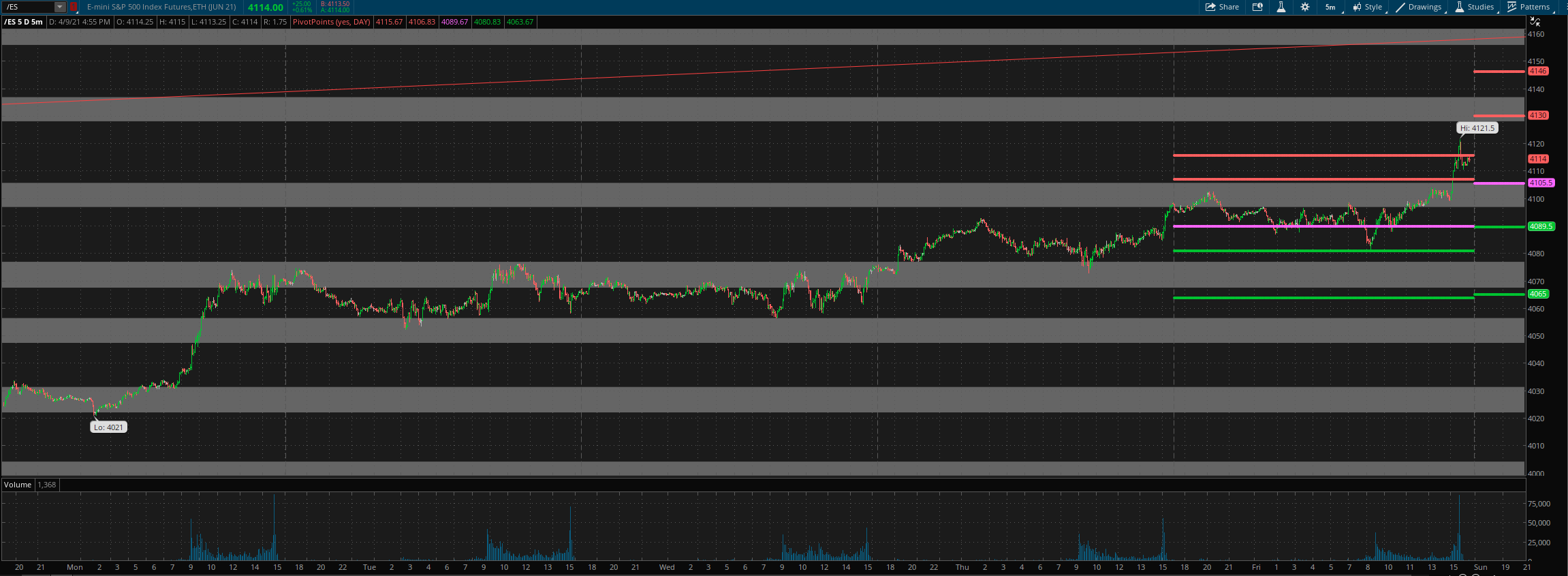Open chart settings gear icon
This screenshot has width=1568, height=576.
(1305, 7)
